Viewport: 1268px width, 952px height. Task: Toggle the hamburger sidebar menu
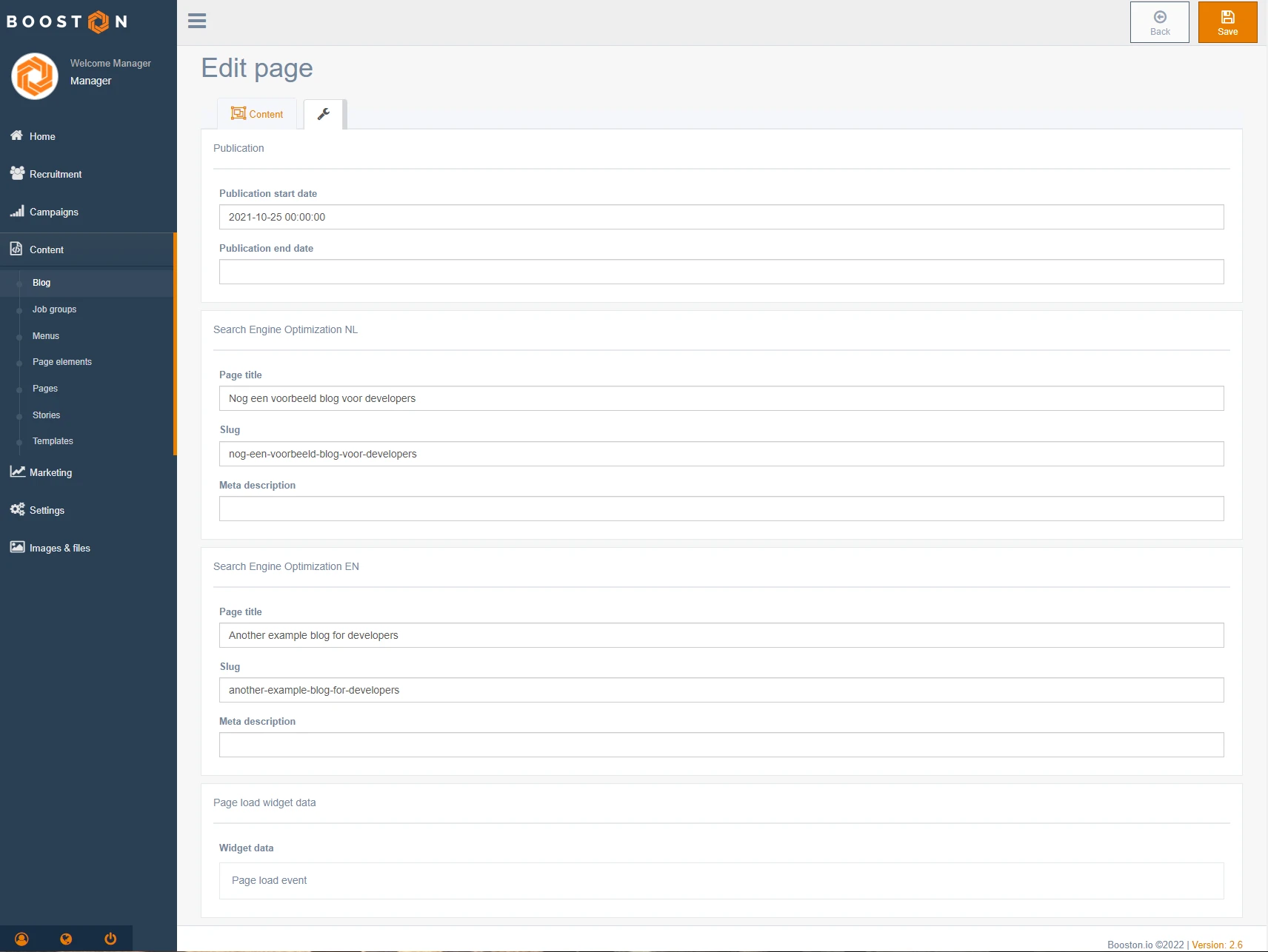[197, 21]
